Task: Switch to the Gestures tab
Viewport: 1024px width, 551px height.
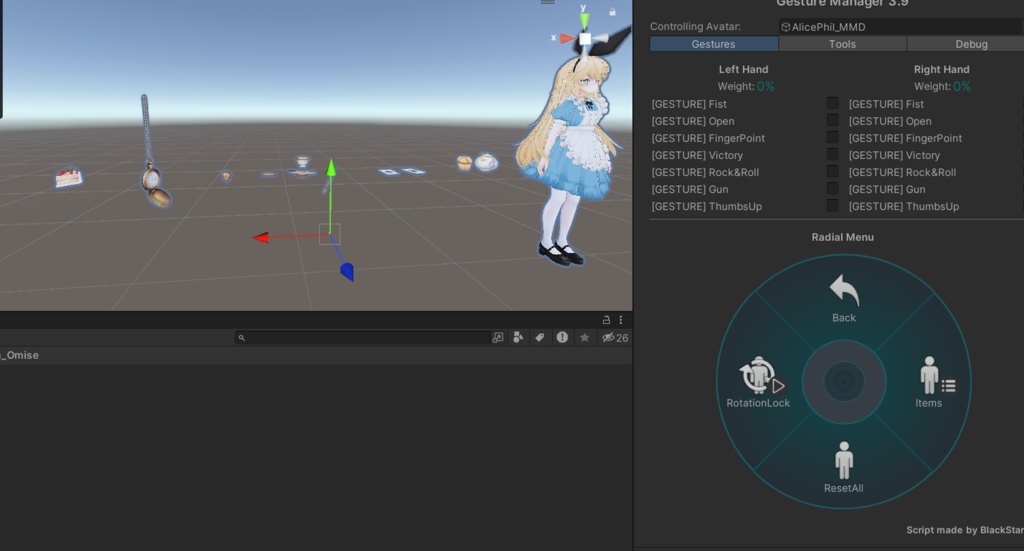Action: coord(714,44)
